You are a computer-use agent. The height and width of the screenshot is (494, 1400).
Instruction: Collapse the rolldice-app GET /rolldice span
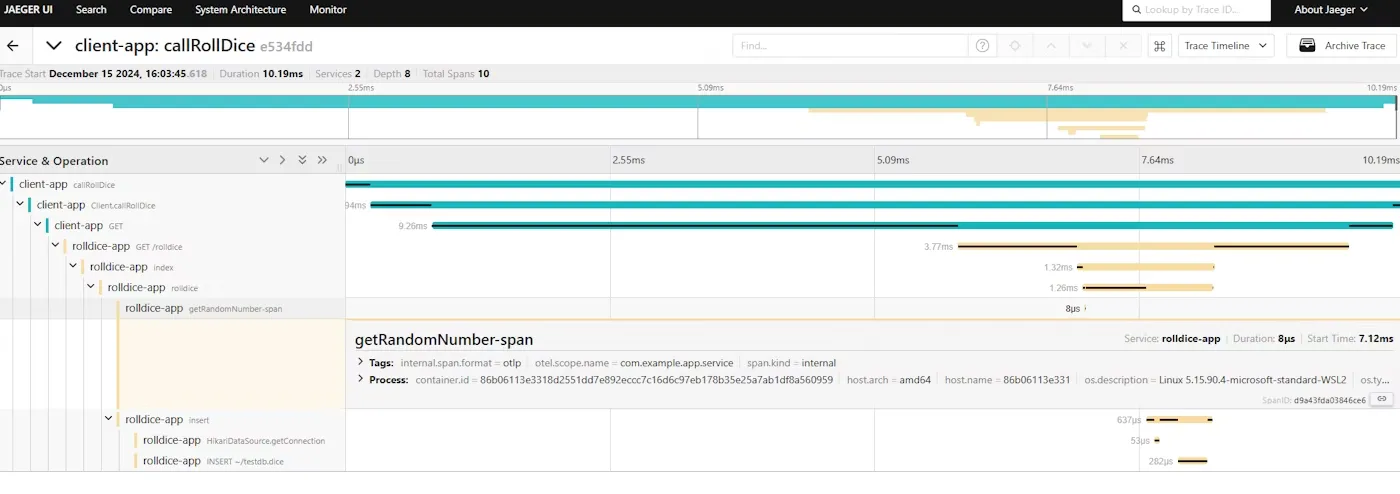56,246
